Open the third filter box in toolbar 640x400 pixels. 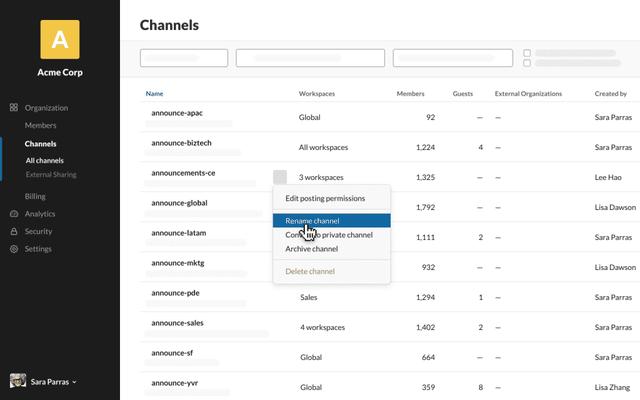tap(453, 58)
